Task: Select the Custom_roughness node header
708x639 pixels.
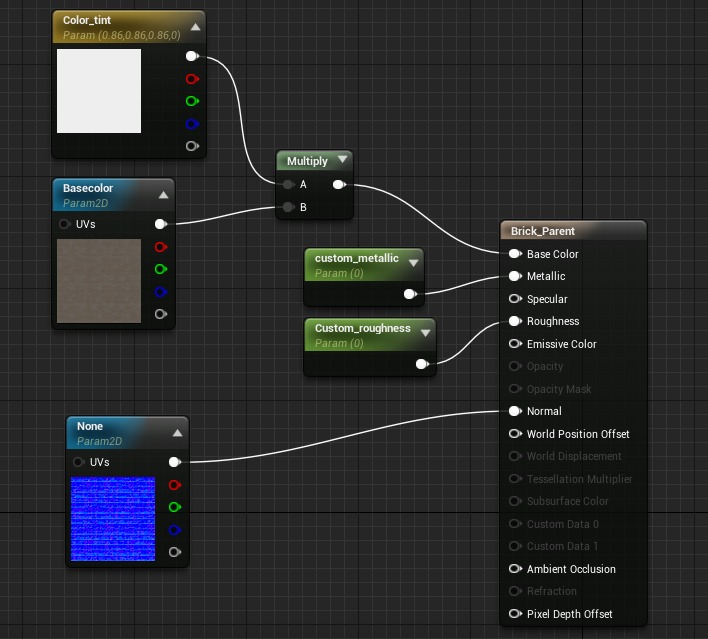Action: (362, 328)
